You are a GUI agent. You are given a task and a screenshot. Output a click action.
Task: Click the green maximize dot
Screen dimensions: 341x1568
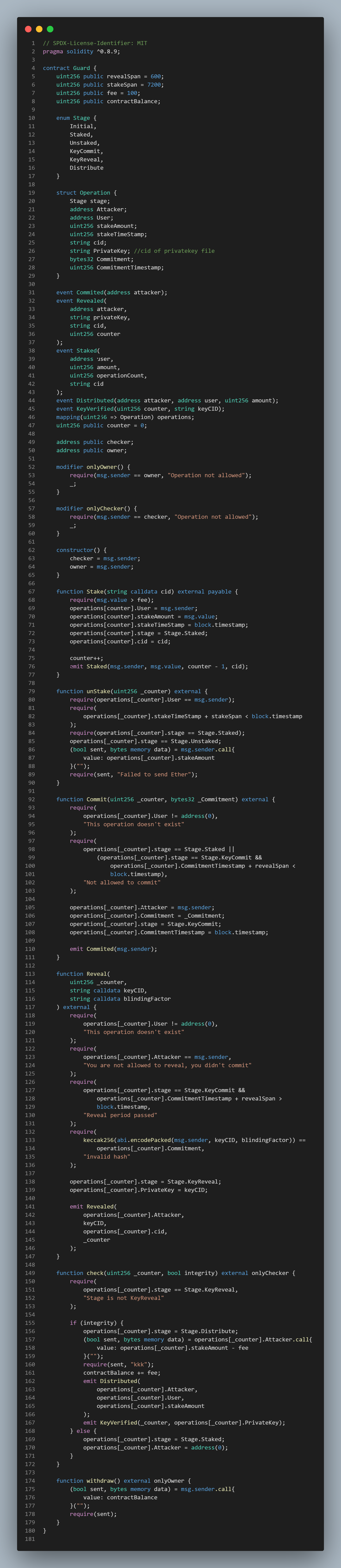(50, 29)
